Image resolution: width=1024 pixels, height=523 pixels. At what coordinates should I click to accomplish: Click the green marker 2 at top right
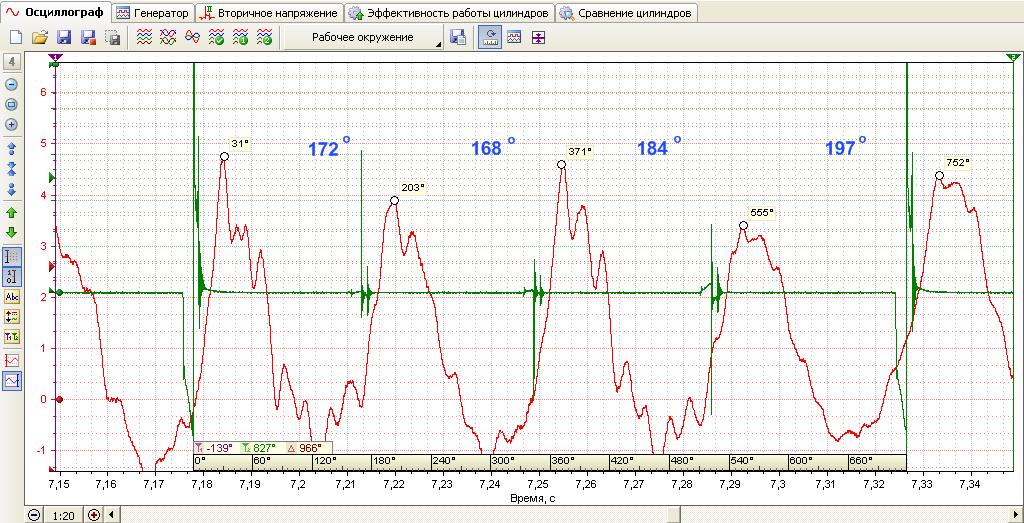pyautogui.click(x=1013, y=59)
